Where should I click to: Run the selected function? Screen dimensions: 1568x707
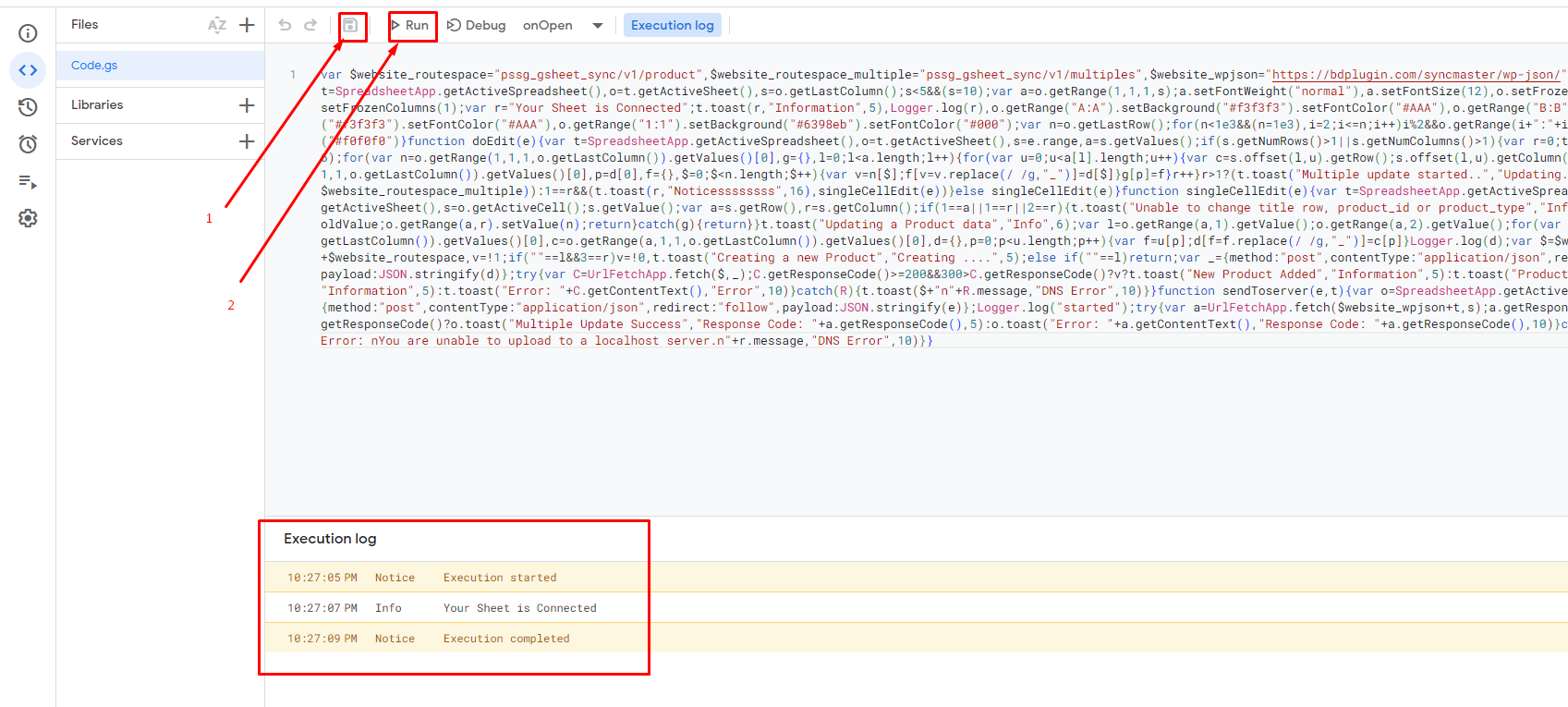pos(410,25)
